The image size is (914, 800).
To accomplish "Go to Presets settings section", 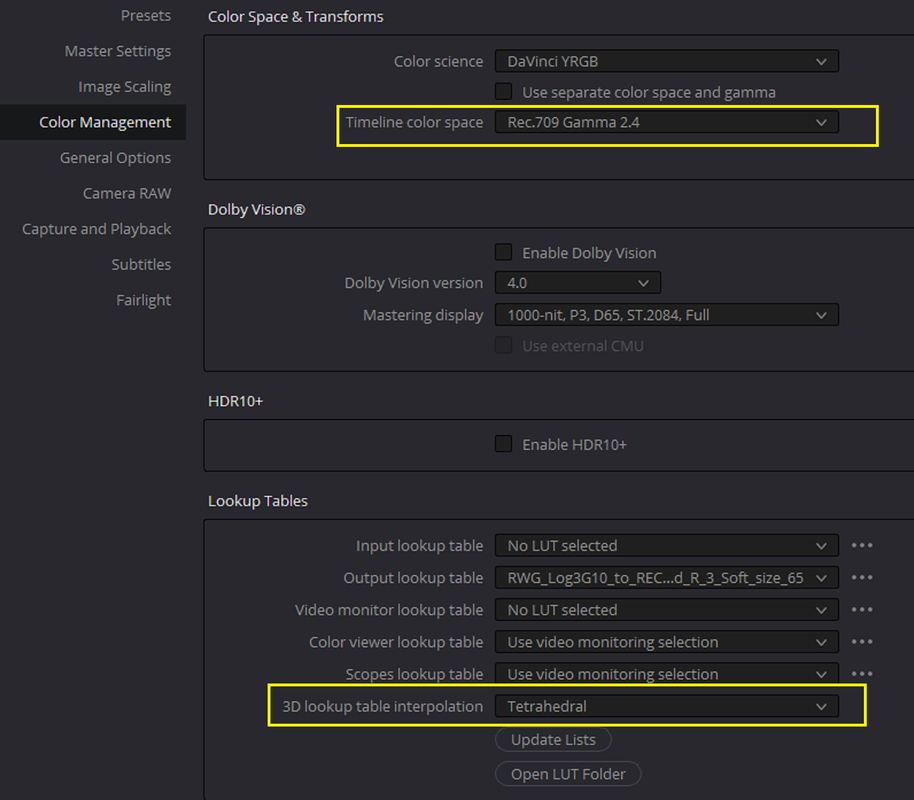I will point(146,16).
